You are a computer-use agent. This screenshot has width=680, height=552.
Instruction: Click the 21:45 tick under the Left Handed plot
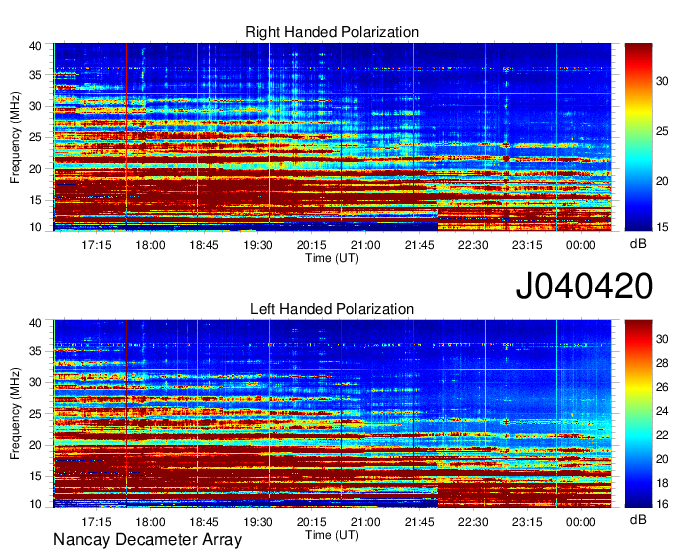point(419,522)
